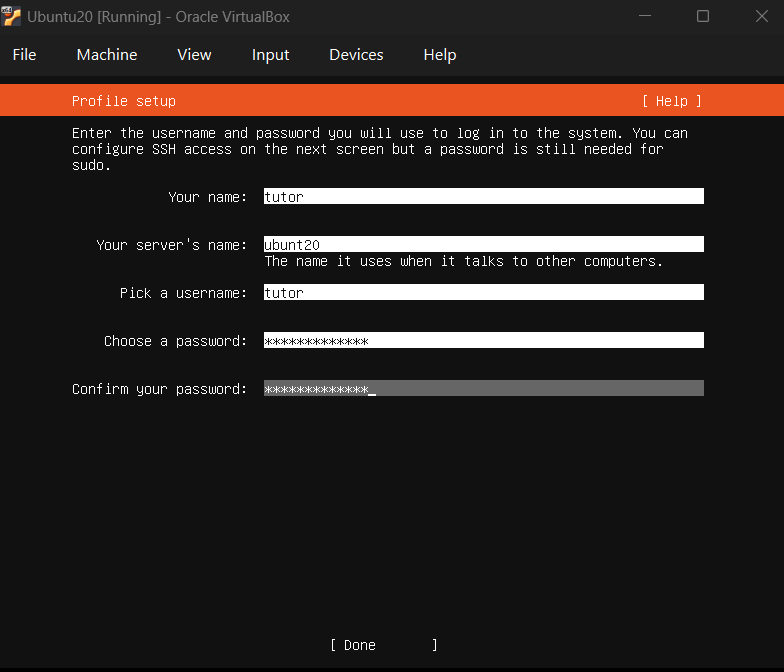Viewport: 784px width, 672px height.
Task: Focus the Your name field
Action: 484,196
